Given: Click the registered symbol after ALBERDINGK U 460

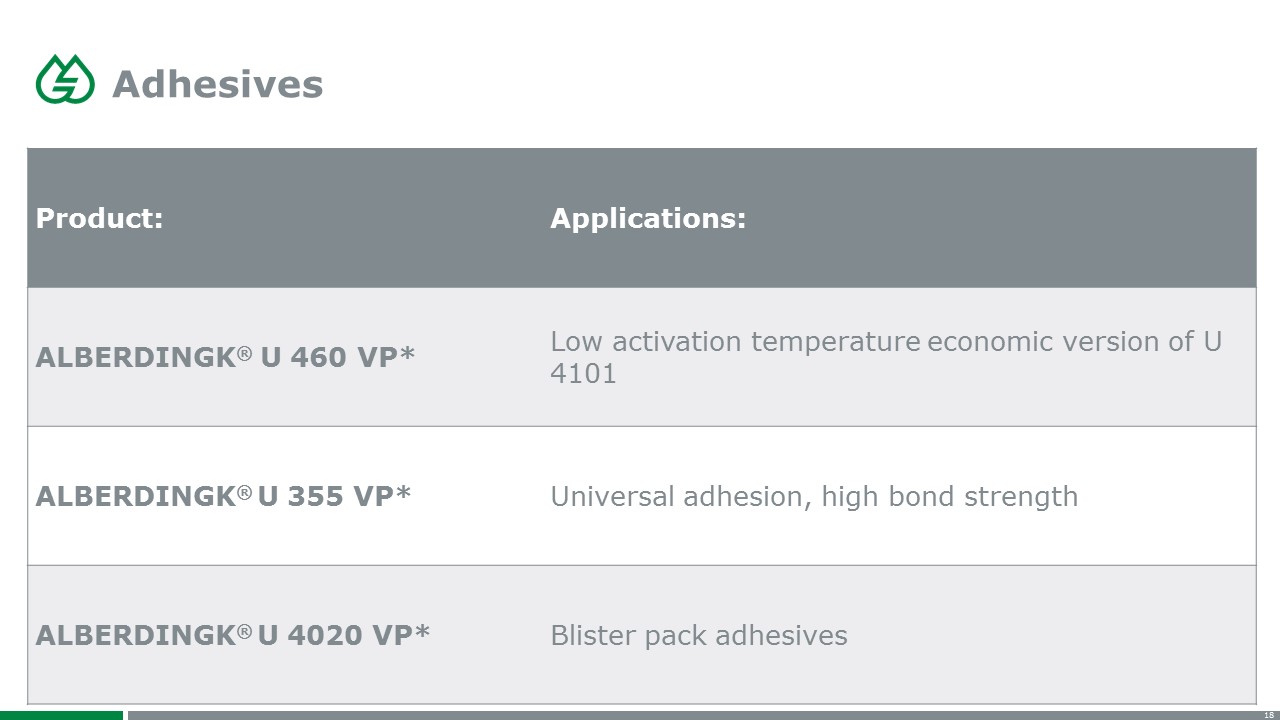Looking at the screenshot, I should coord(245,353).
